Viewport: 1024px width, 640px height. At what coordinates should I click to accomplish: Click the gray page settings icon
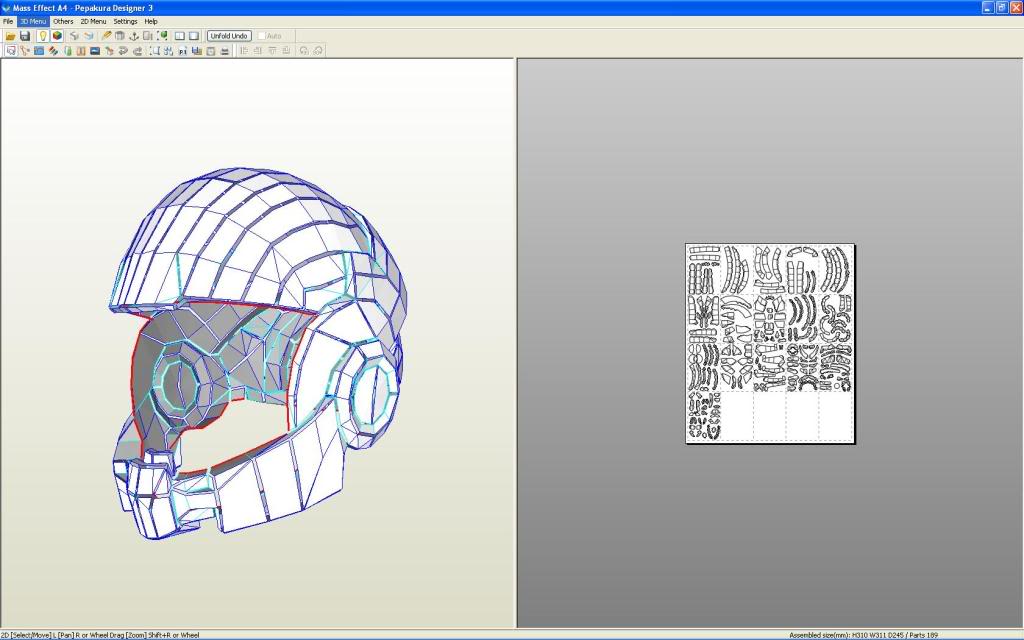pyautogui.click(x=211, y=51)
